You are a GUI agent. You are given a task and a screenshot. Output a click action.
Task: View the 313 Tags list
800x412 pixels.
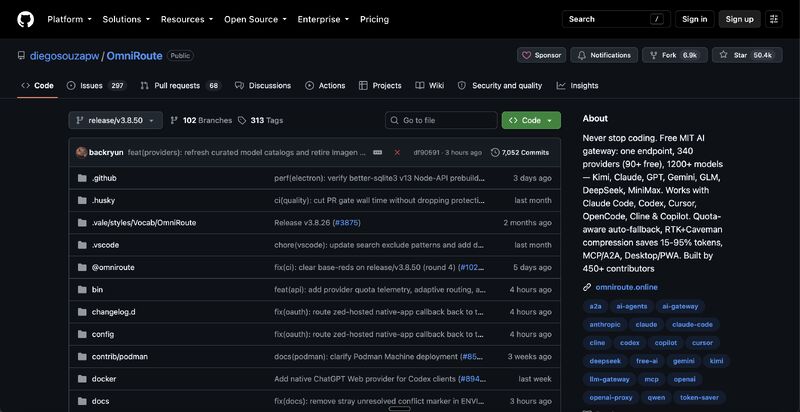point(260,120)
